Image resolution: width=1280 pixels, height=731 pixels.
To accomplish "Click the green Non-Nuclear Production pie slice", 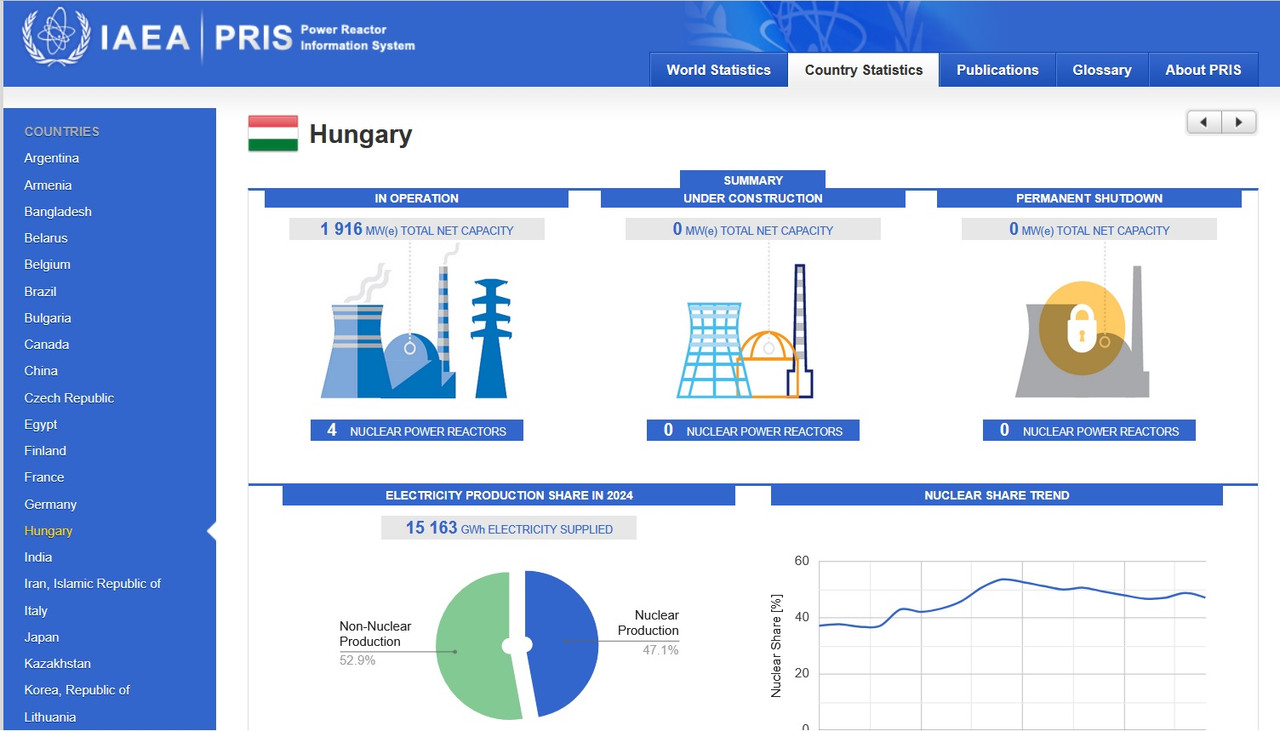I will tap(476, 645).
